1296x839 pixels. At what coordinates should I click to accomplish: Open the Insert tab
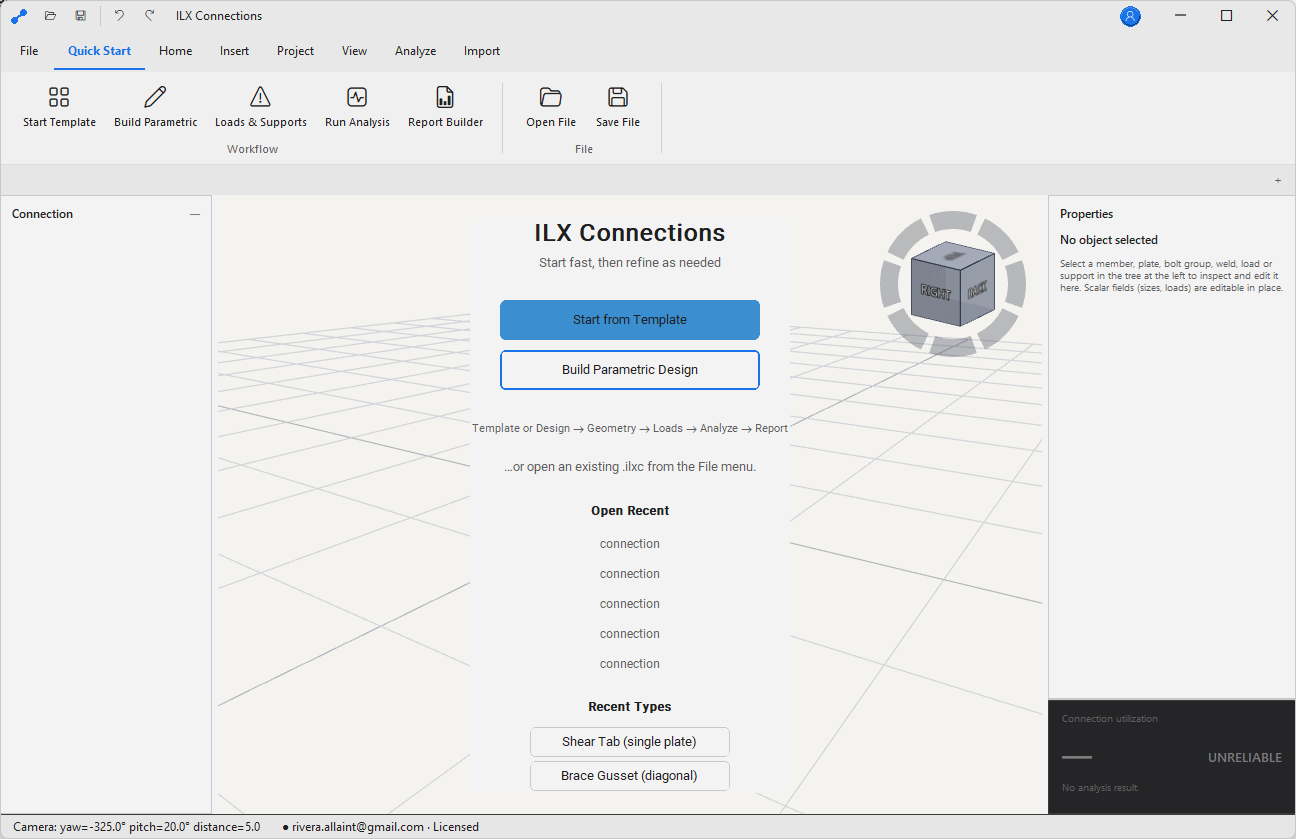[234, 51]
